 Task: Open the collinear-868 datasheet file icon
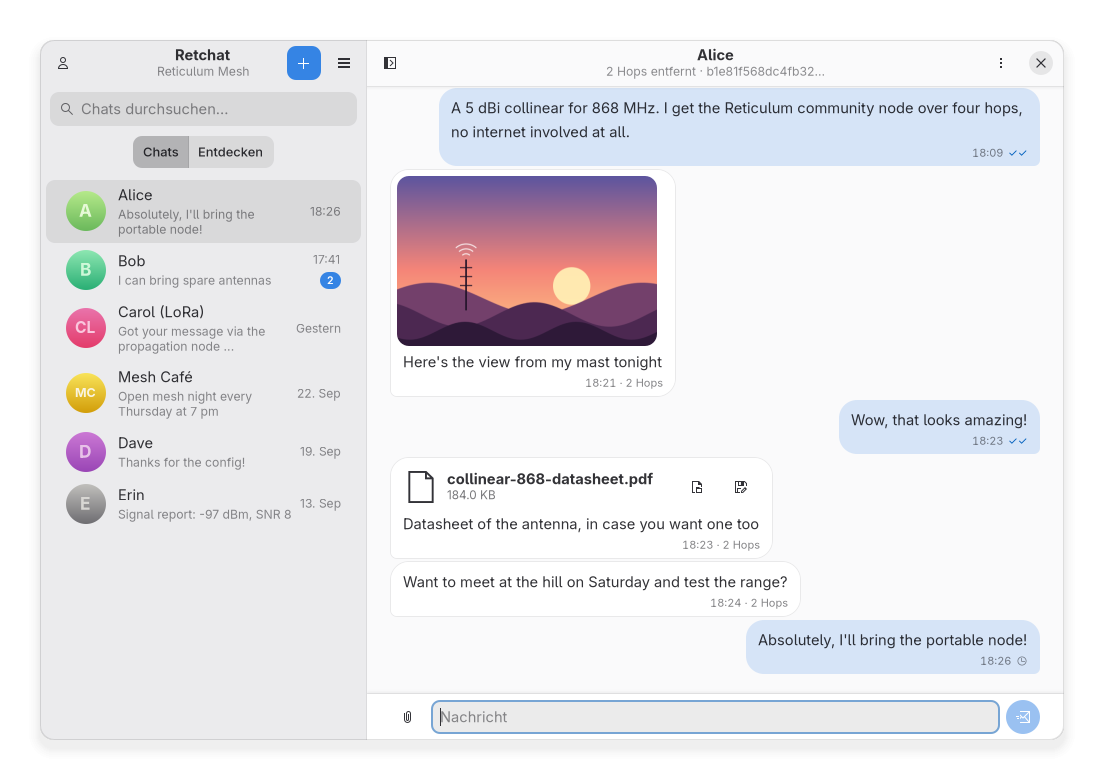click(x=696, y=487)
